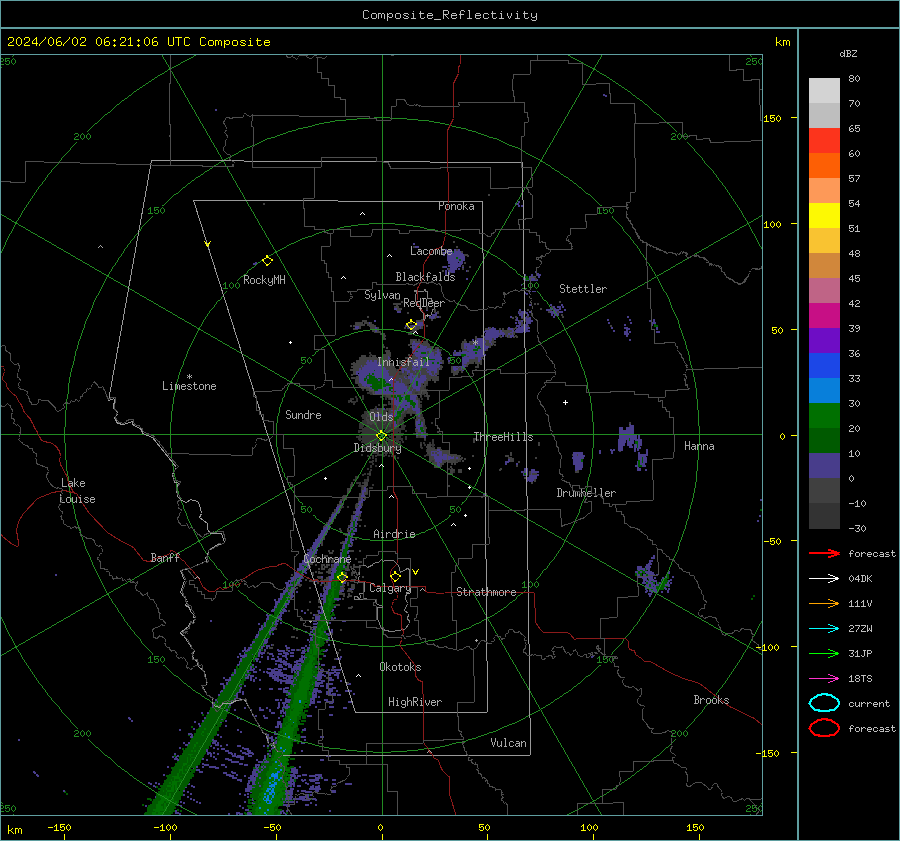Select the magenta swatch in dBZ legend

click(824, 316)
